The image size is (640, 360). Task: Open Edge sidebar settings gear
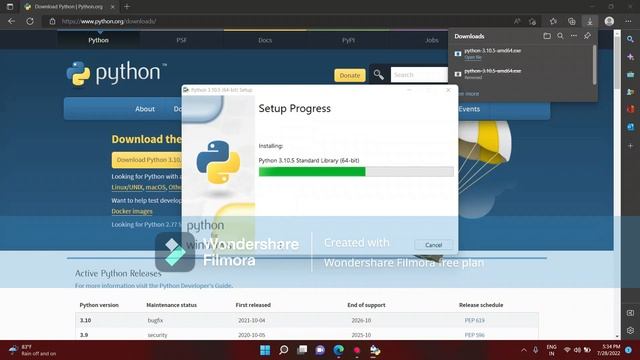[x=631, y=330]
